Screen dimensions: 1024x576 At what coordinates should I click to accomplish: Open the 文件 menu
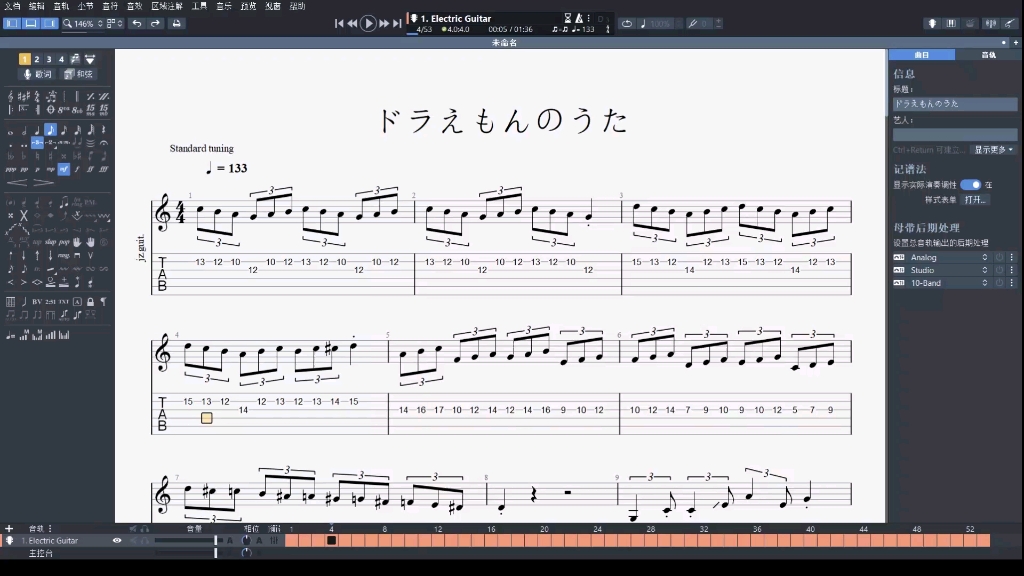(x=12, y=6)
